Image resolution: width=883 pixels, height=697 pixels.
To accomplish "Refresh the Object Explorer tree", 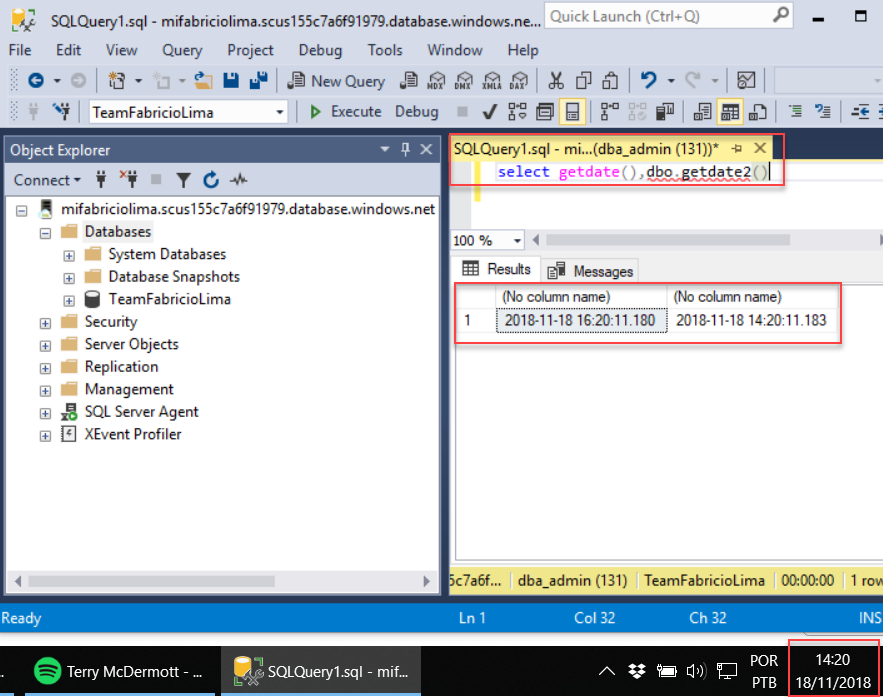I will tap(210, 180).
